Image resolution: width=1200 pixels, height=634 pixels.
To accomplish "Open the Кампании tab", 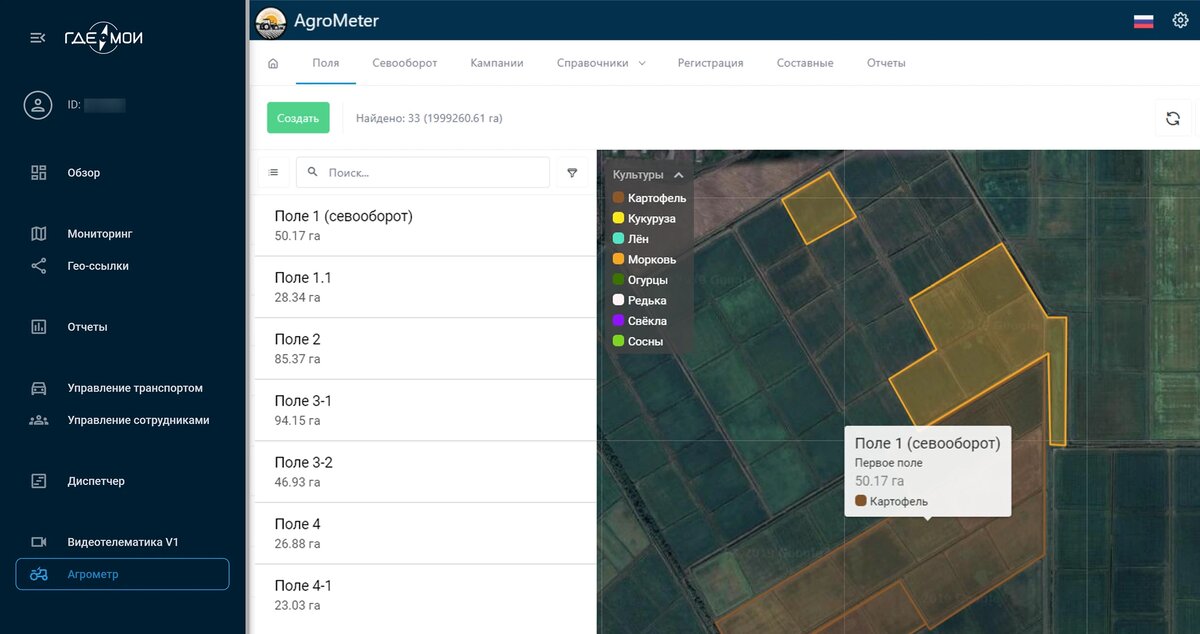I will [x=497, y=63].
